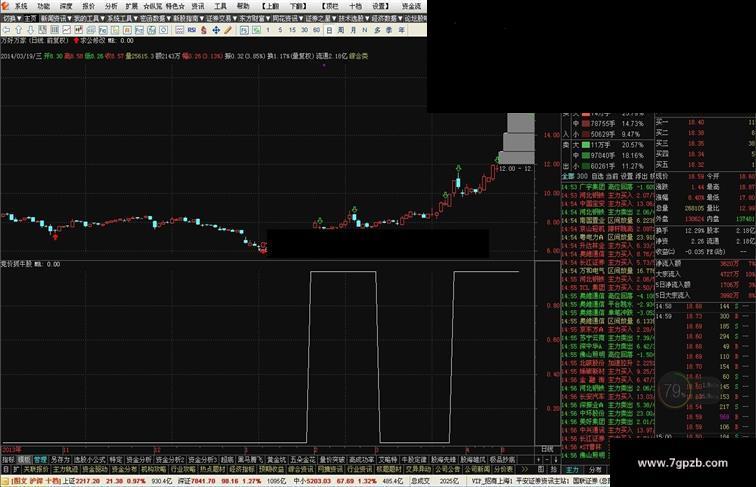Click the 上翻 page-up button

coord(271,6)
